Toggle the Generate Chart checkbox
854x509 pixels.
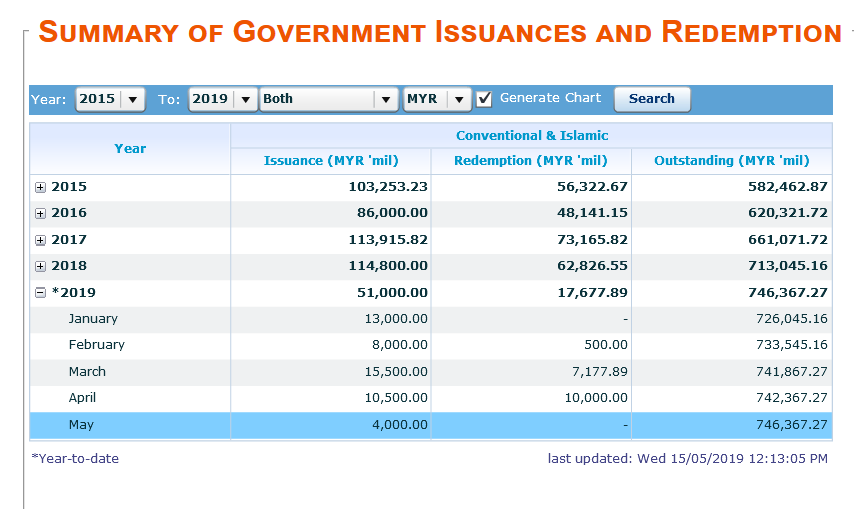point(484,99)
